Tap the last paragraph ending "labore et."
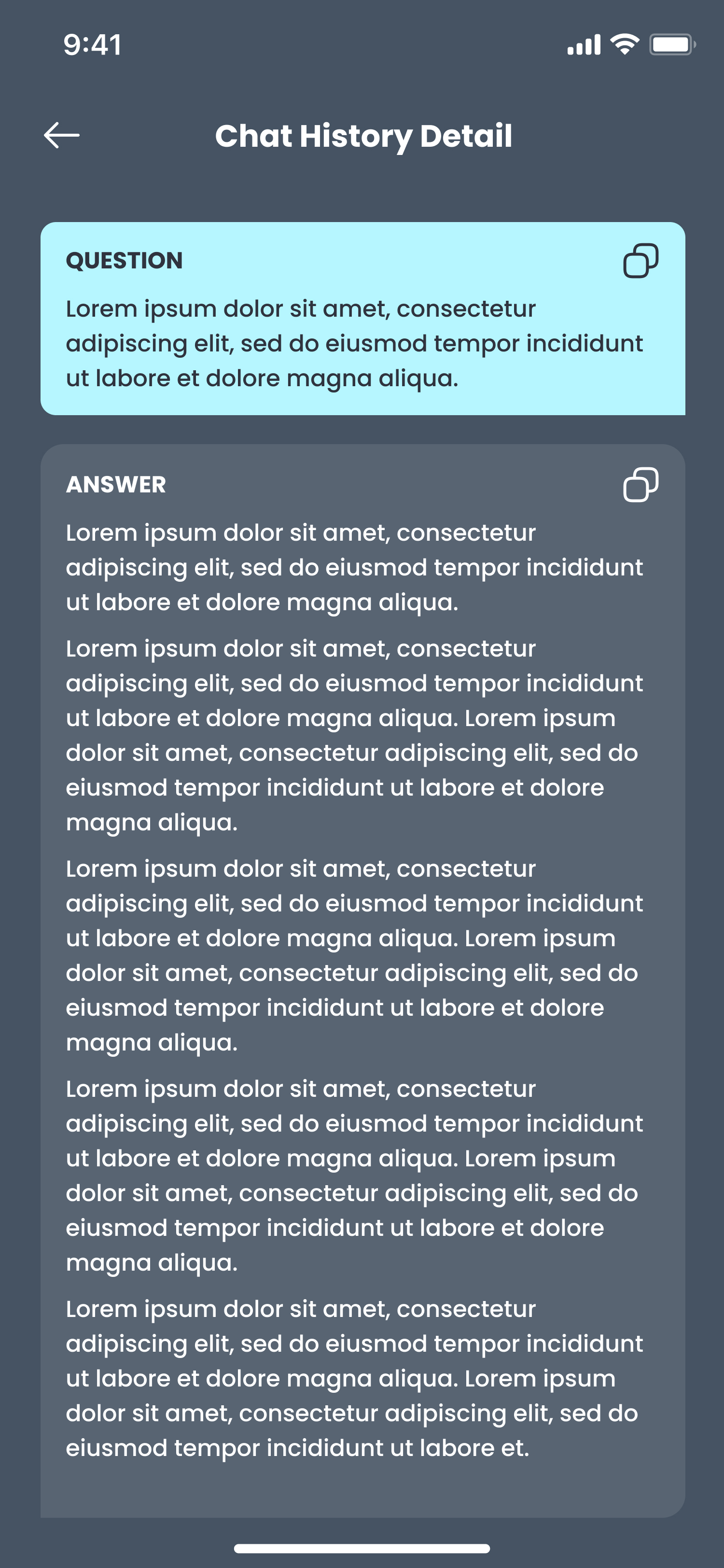 coord(354,1378)
